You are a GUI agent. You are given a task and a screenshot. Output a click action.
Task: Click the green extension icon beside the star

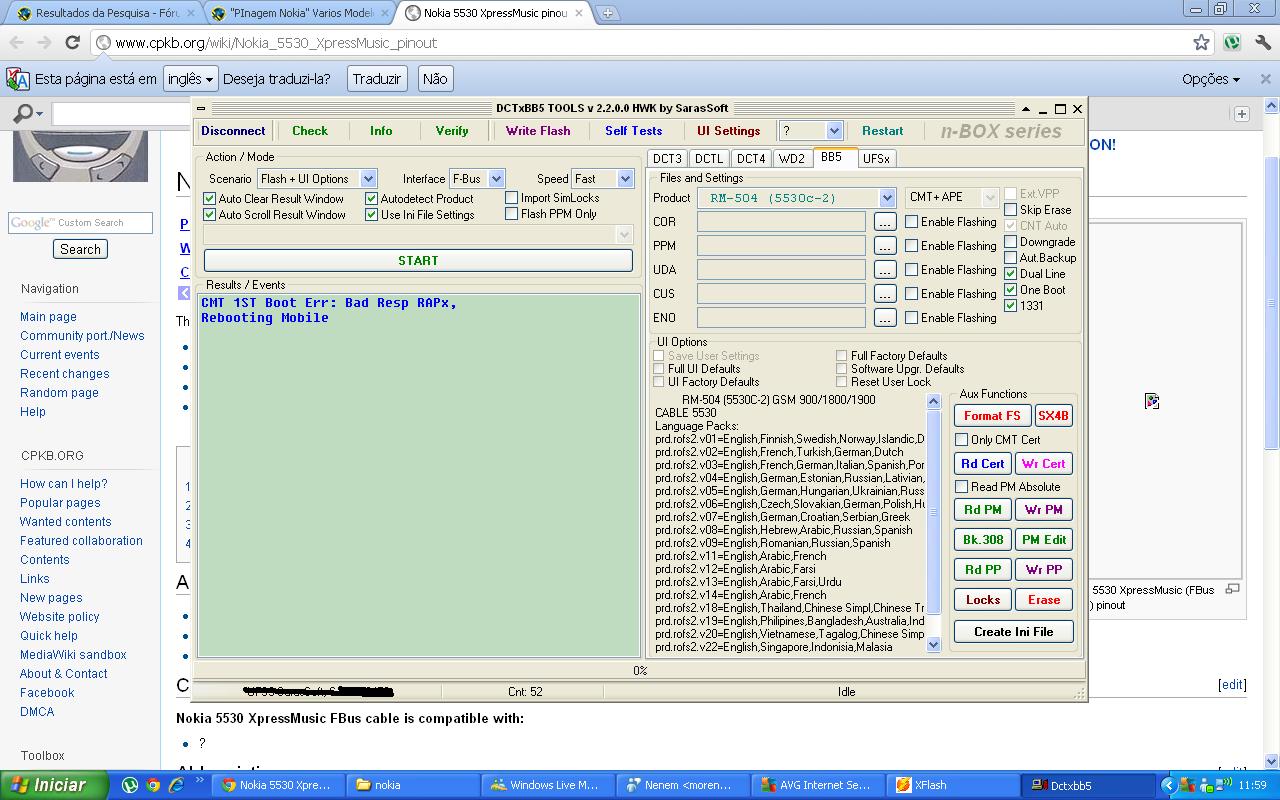coord(1232,42)
